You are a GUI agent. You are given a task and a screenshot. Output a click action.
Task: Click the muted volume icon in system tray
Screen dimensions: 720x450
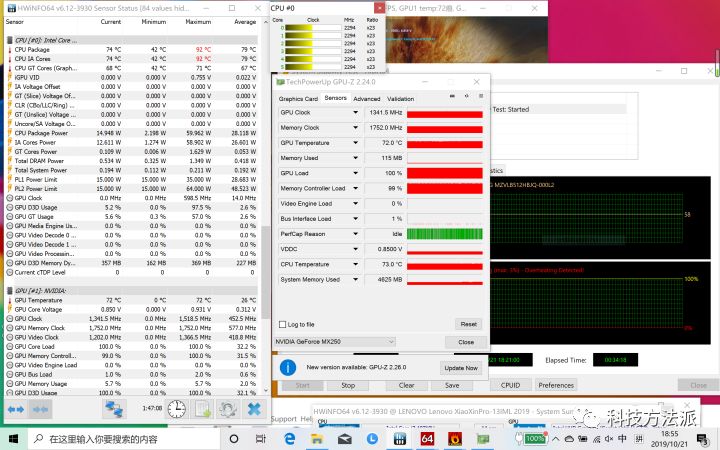[x=609, y=439]
